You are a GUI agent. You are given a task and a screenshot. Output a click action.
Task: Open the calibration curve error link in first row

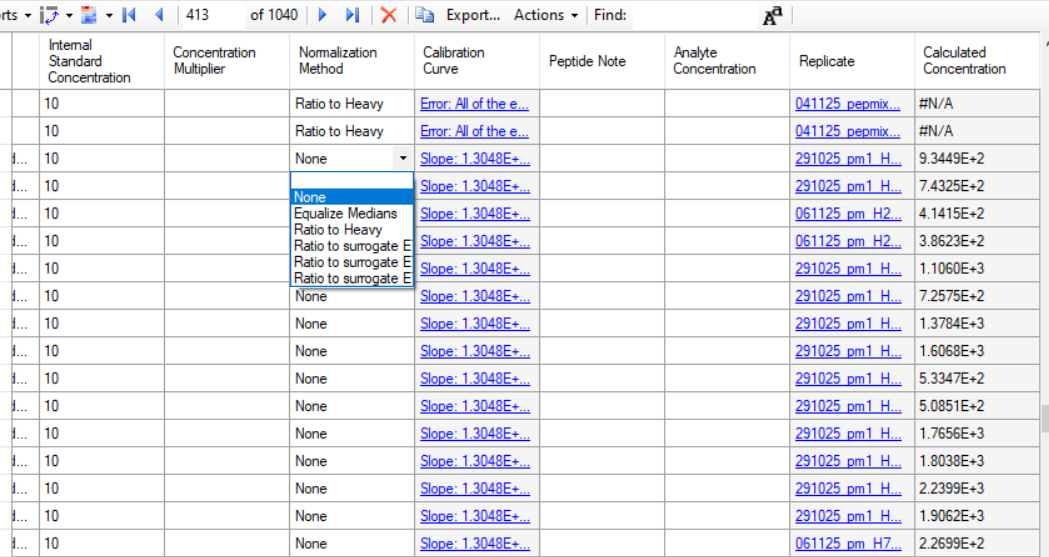coord(474,103)
